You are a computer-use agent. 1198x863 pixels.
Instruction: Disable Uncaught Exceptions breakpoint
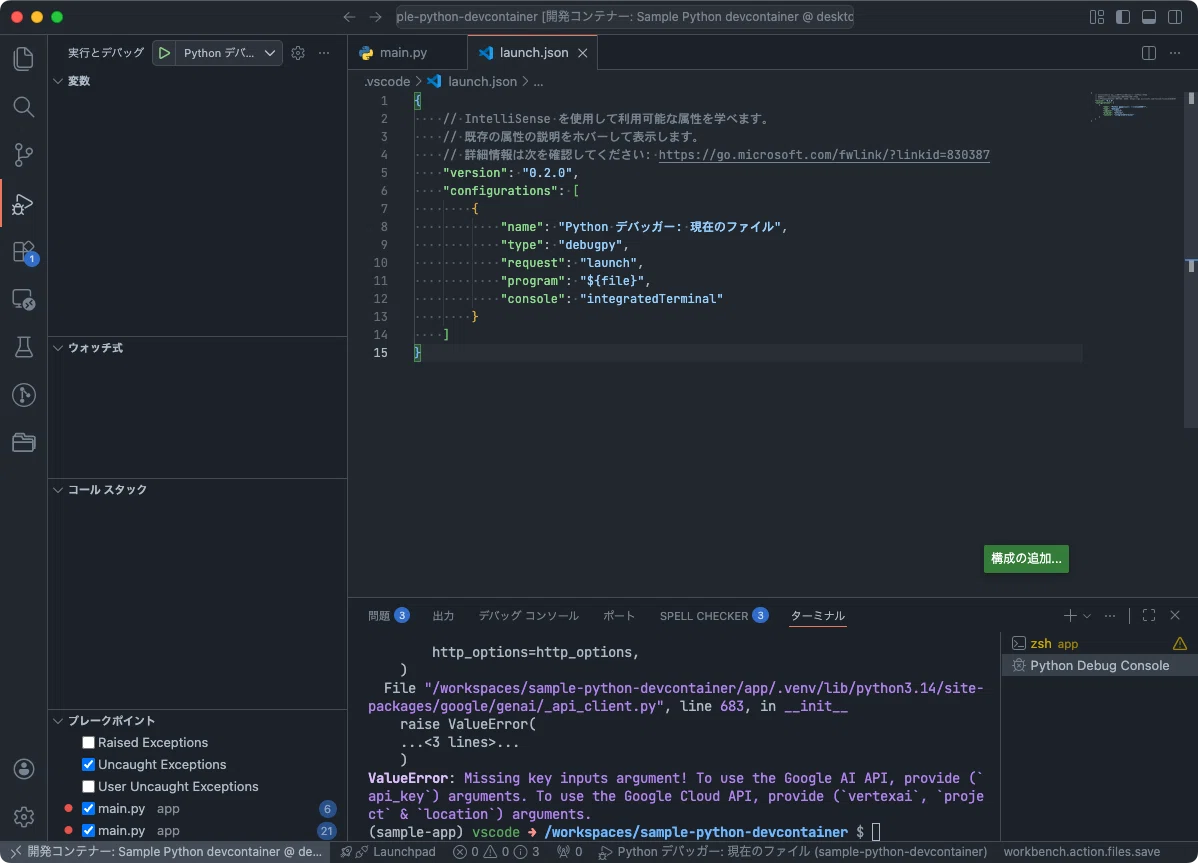click(89, 764)
